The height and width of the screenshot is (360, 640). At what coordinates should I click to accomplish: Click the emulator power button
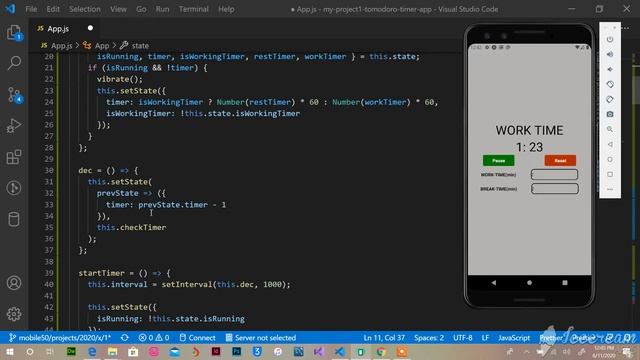pyautogui.click(x=610, y=39)
